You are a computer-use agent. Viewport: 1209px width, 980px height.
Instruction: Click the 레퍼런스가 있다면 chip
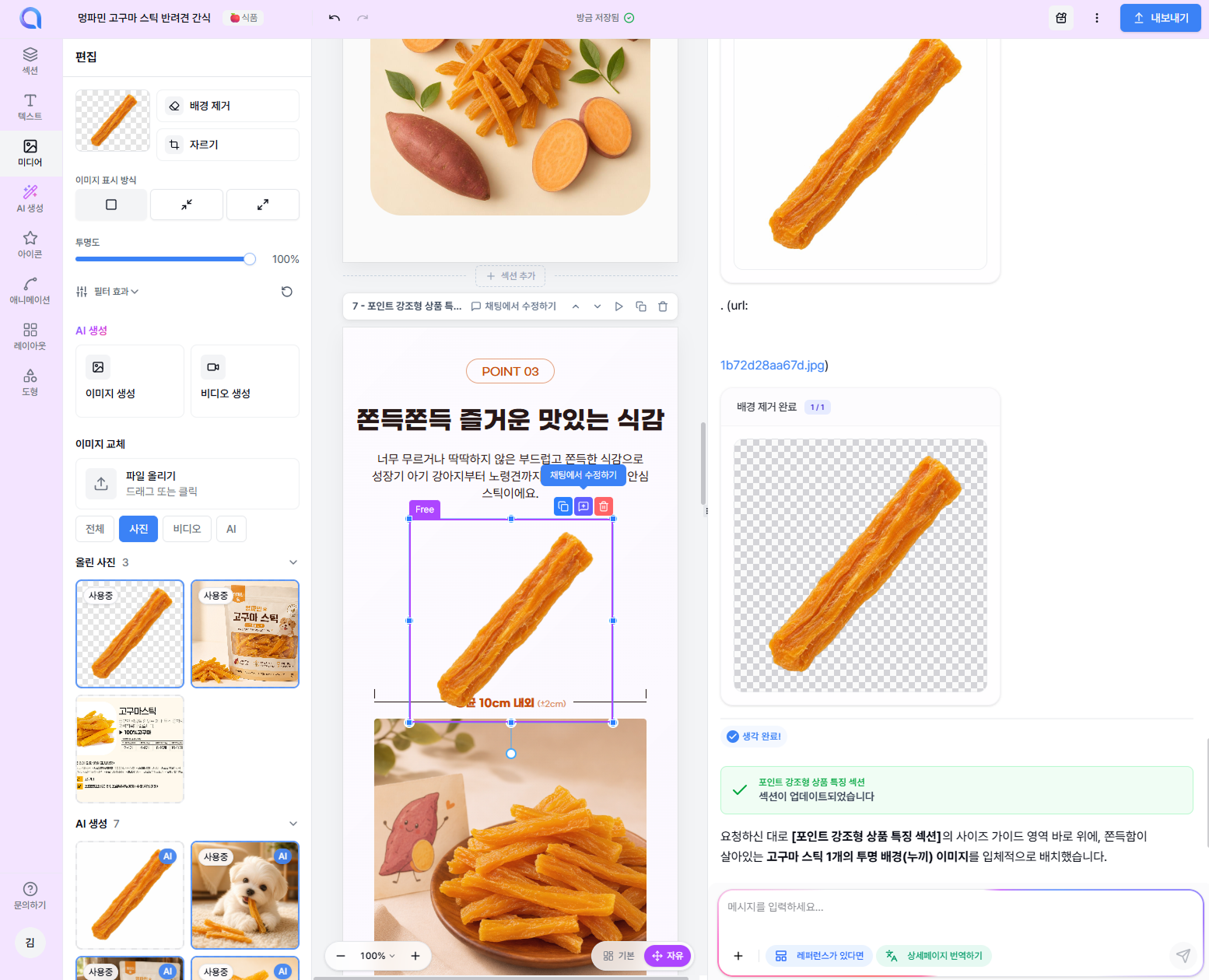820,956
